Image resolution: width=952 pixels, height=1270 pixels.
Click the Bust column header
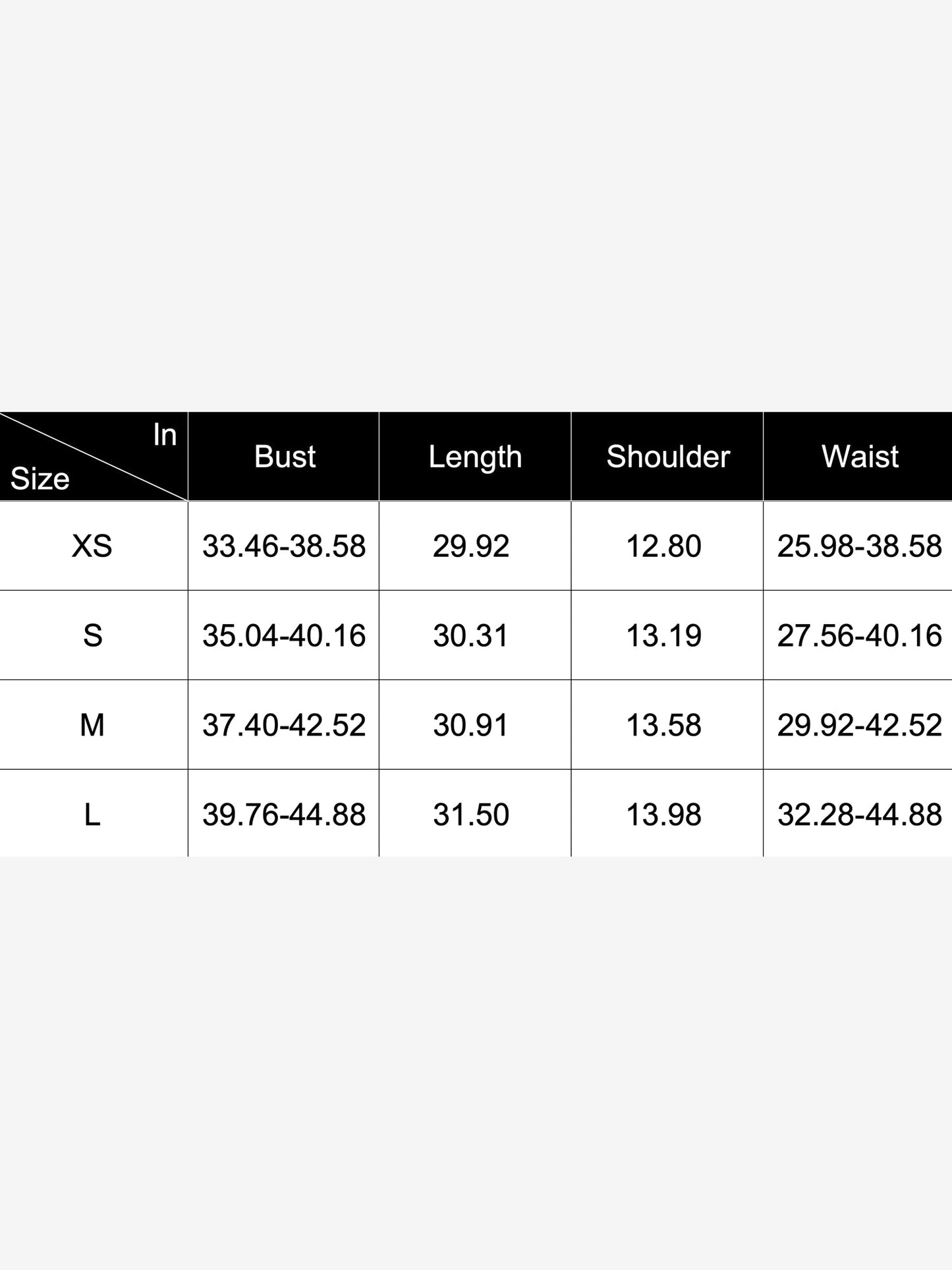point(284,456)
